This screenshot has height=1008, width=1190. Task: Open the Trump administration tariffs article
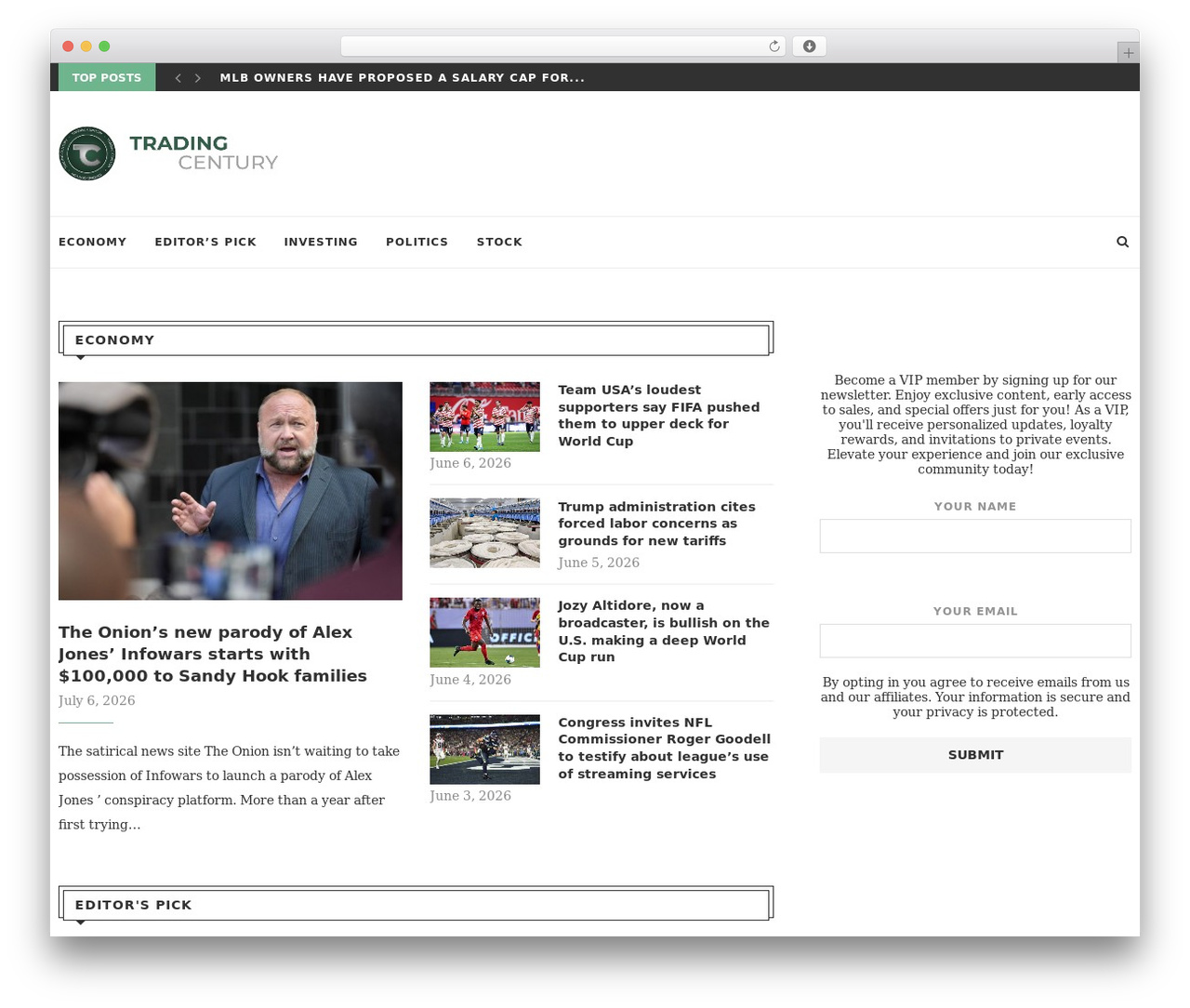[656, 524]
